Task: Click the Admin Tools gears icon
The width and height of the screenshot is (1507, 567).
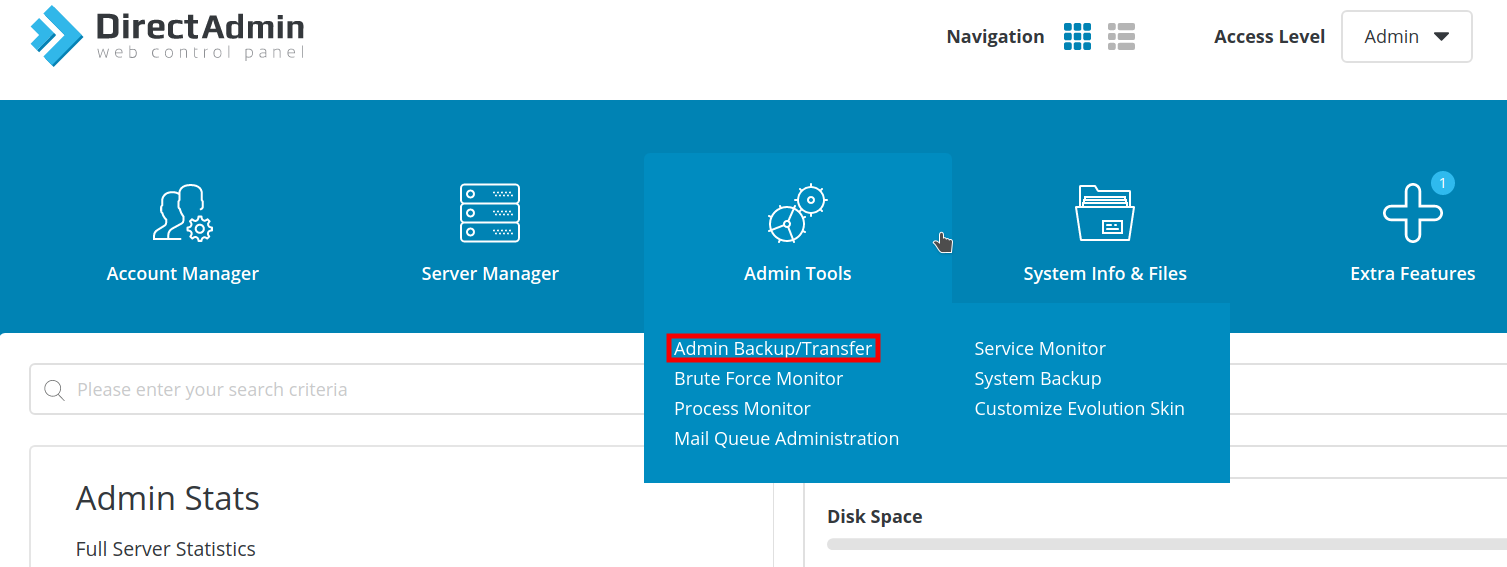Action: coord(798,213)
